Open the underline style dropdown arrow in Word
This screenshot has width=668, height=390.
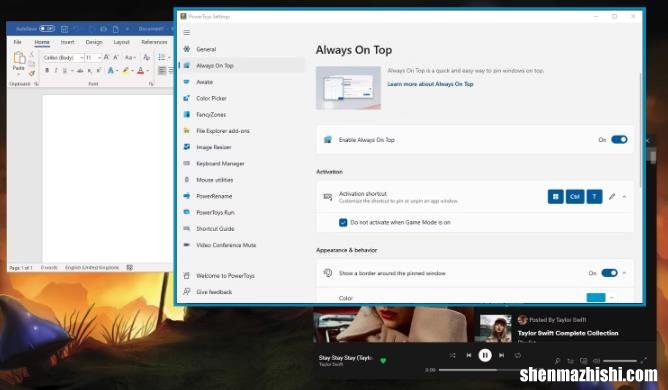click(x=72, y=71)
